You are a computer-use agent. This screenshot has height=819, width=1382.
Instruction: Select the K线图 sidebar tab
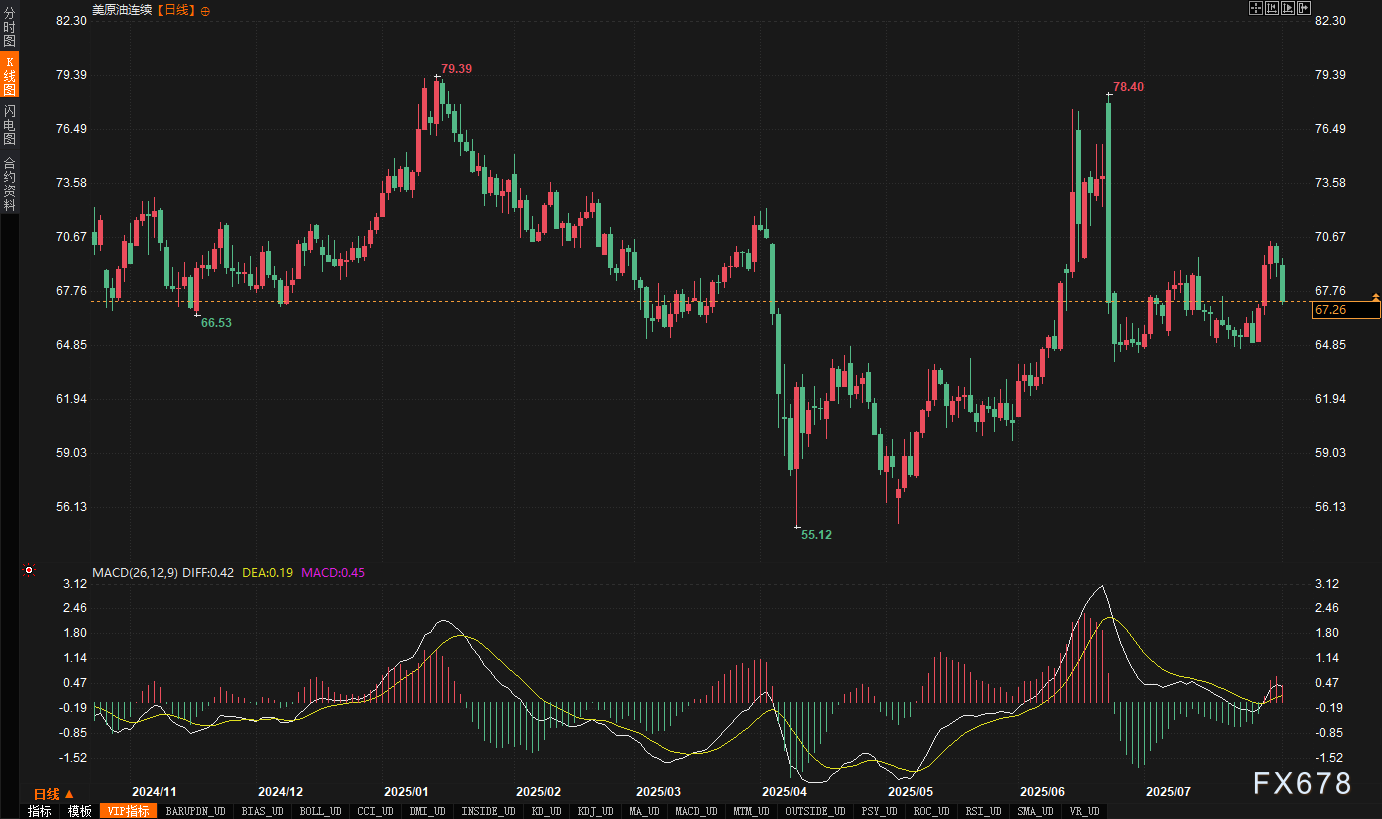coord(10,76)
